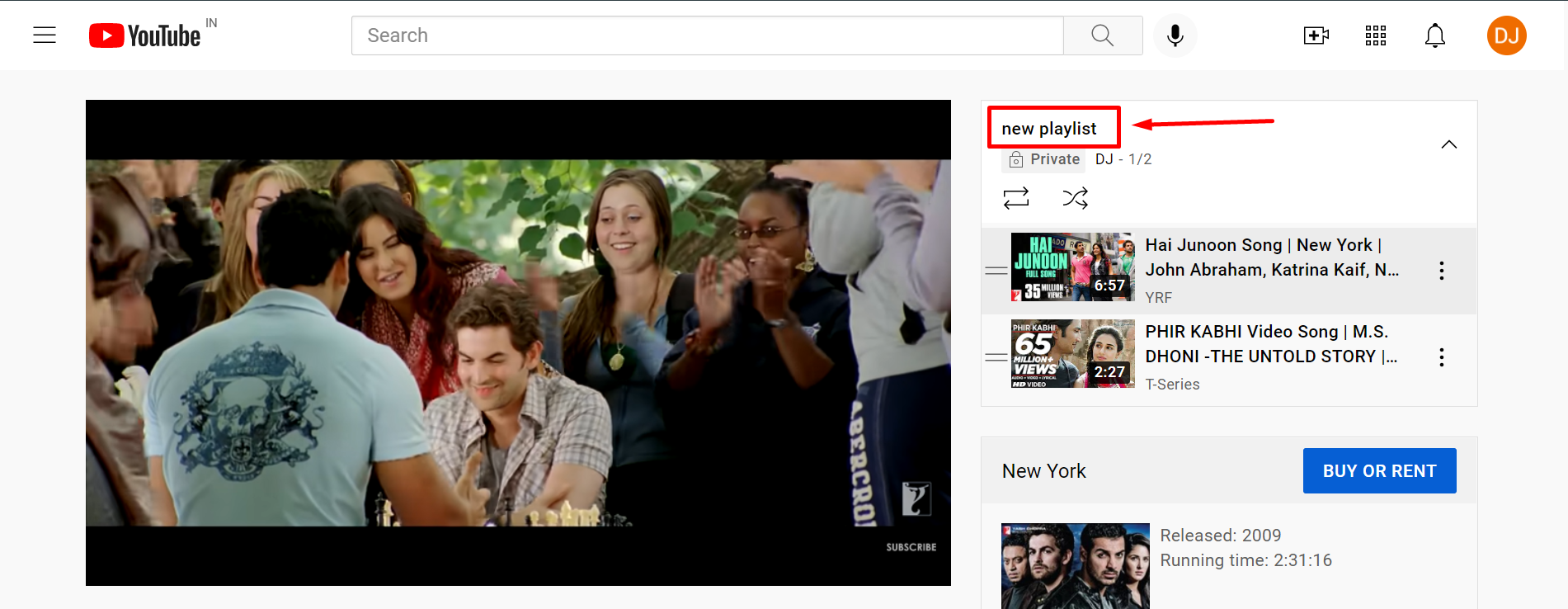
Task: Select the 'Released: 2009' text
Action: 1221,536
